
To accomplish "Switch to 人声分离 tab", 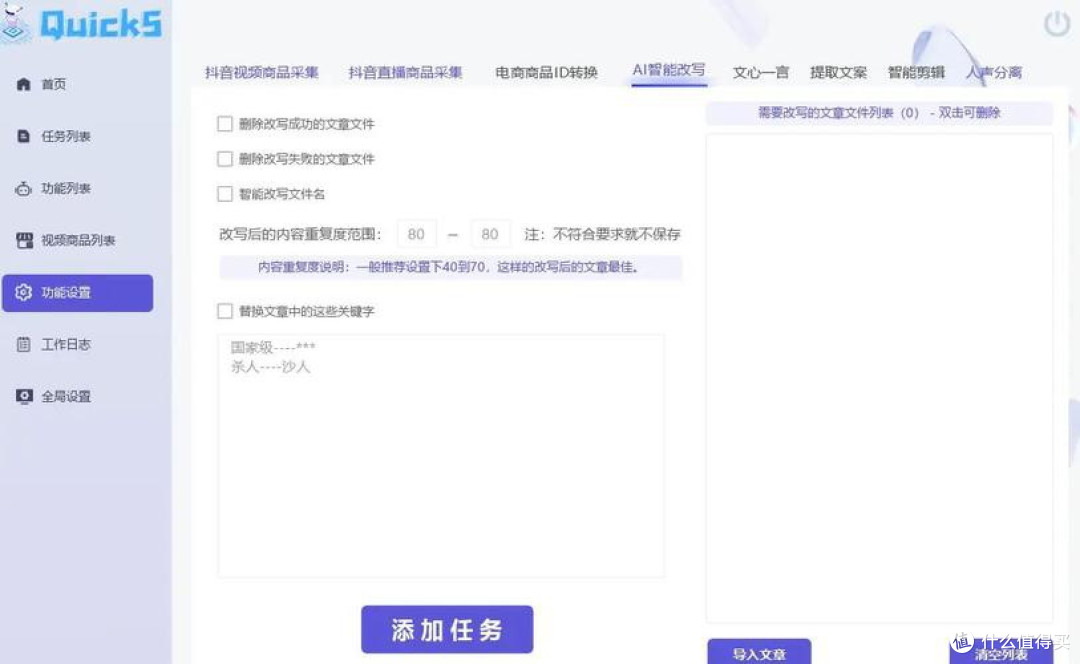I will (994, 72).
